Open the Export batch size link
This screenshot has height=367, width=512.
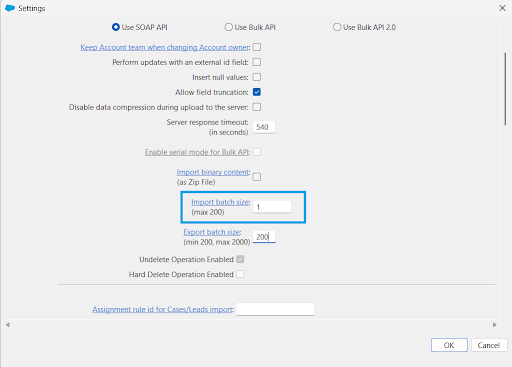tap(212, 232)
